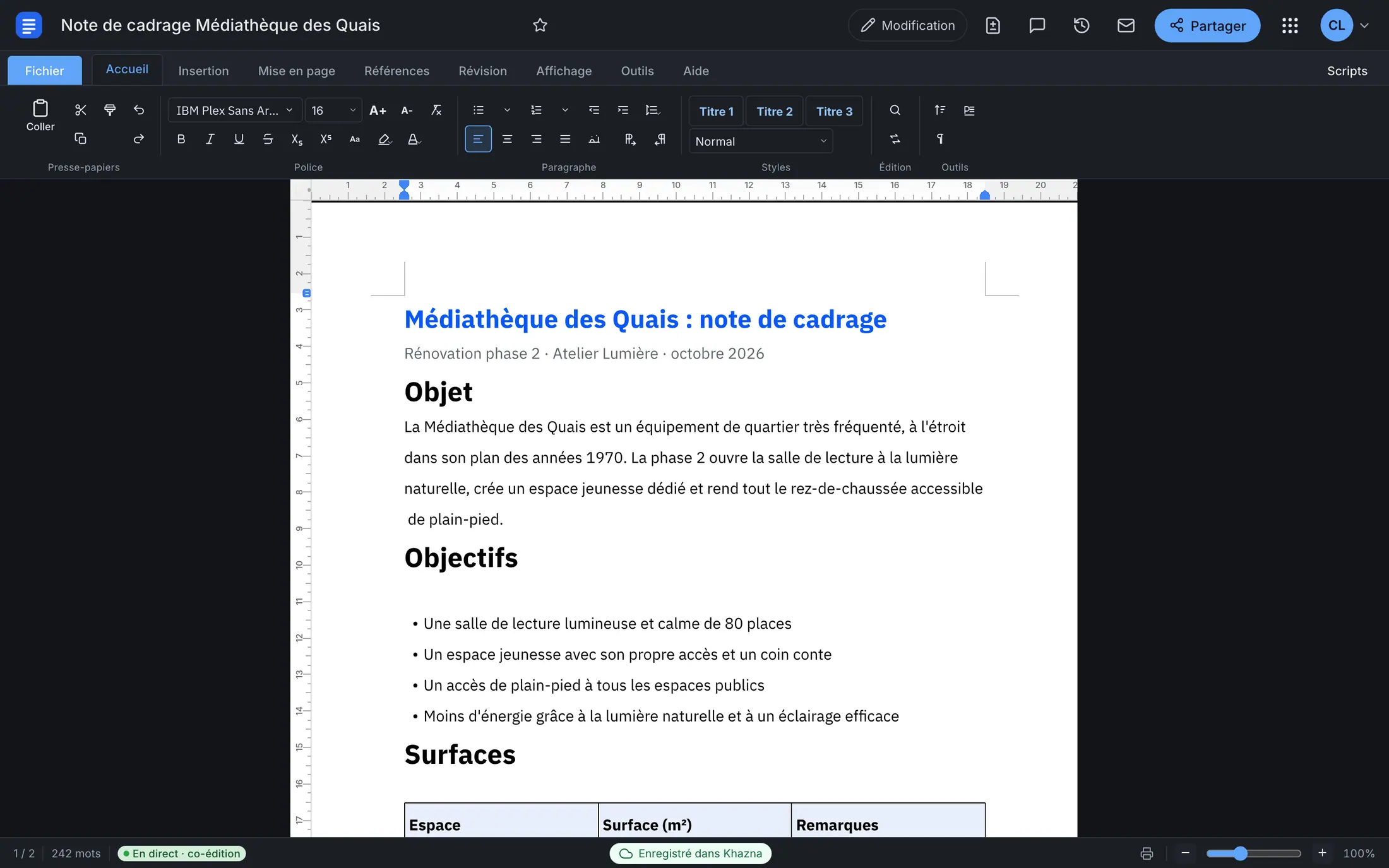Image resolution: width=1389 pixels, height=868 pixels.
Task: Toggle bold formatting
Action: 181,139
